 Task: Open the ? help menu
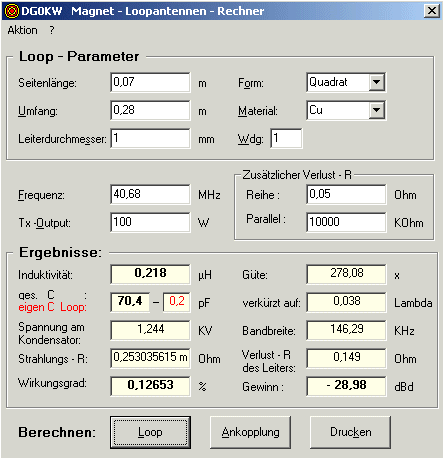pos(52,30)
